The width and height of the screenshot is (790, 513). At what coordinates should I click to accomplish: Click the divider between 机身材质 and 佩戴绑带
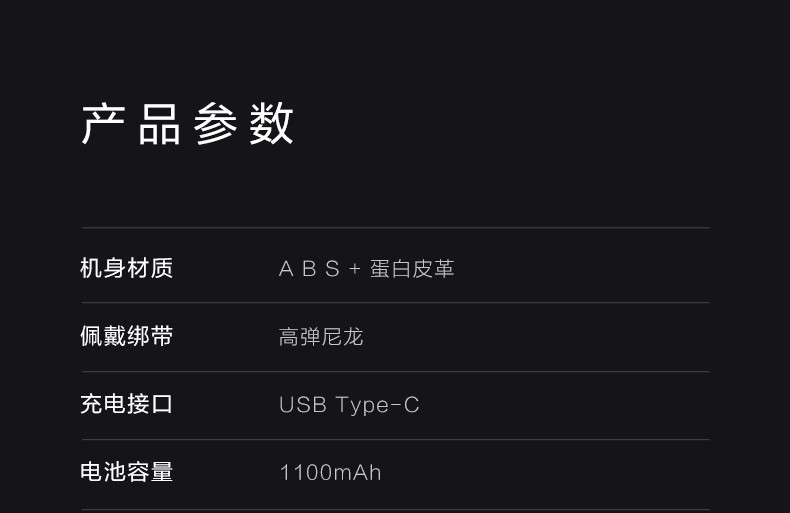click(x=395, y=302)
